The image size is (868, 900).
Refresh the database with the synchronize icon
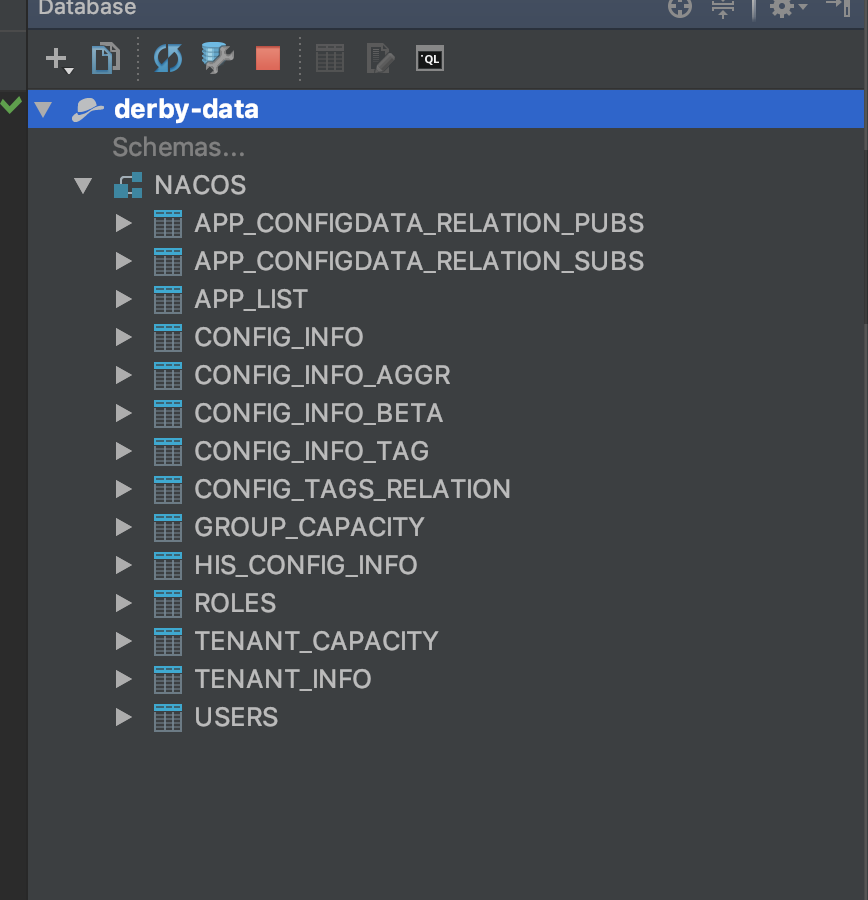tap(168, 59)
